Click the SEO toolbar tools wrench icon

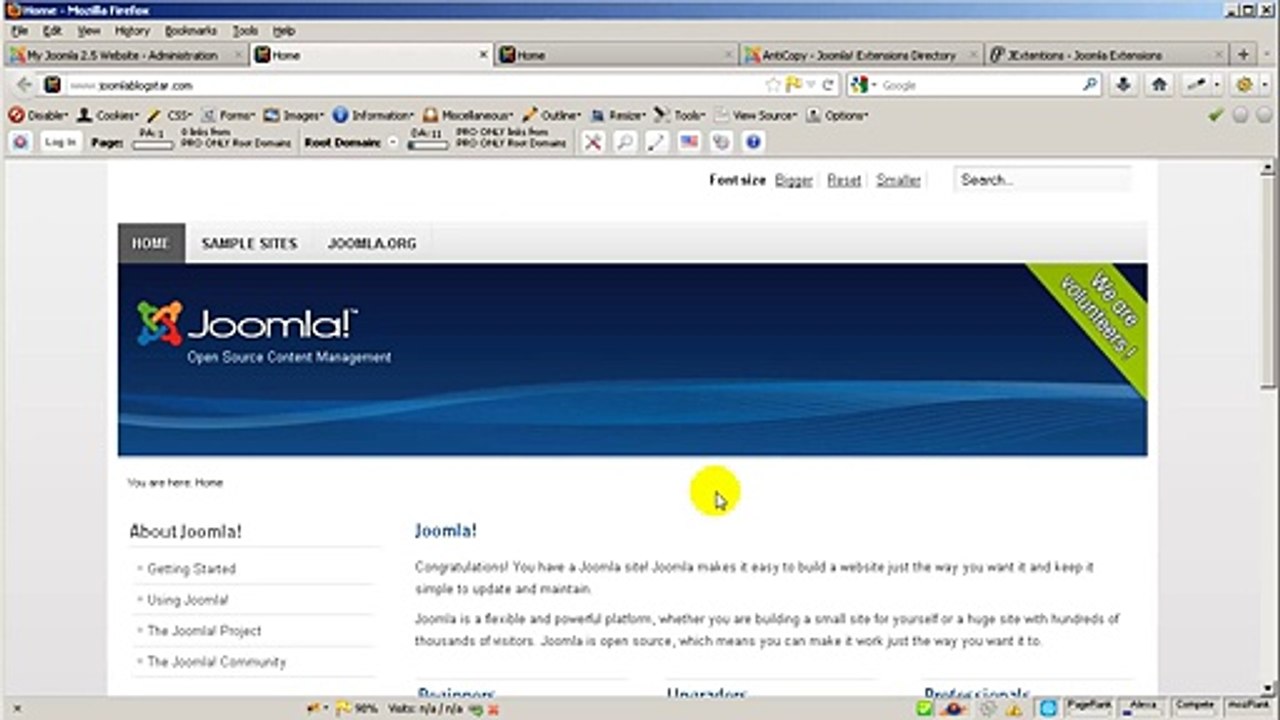coord(593,142)
